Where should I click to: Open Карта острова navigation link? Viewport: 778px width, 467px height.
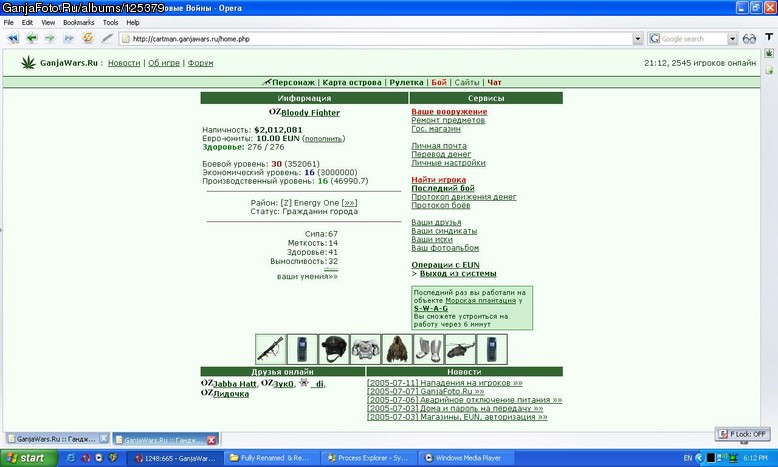tap(352, 82)
